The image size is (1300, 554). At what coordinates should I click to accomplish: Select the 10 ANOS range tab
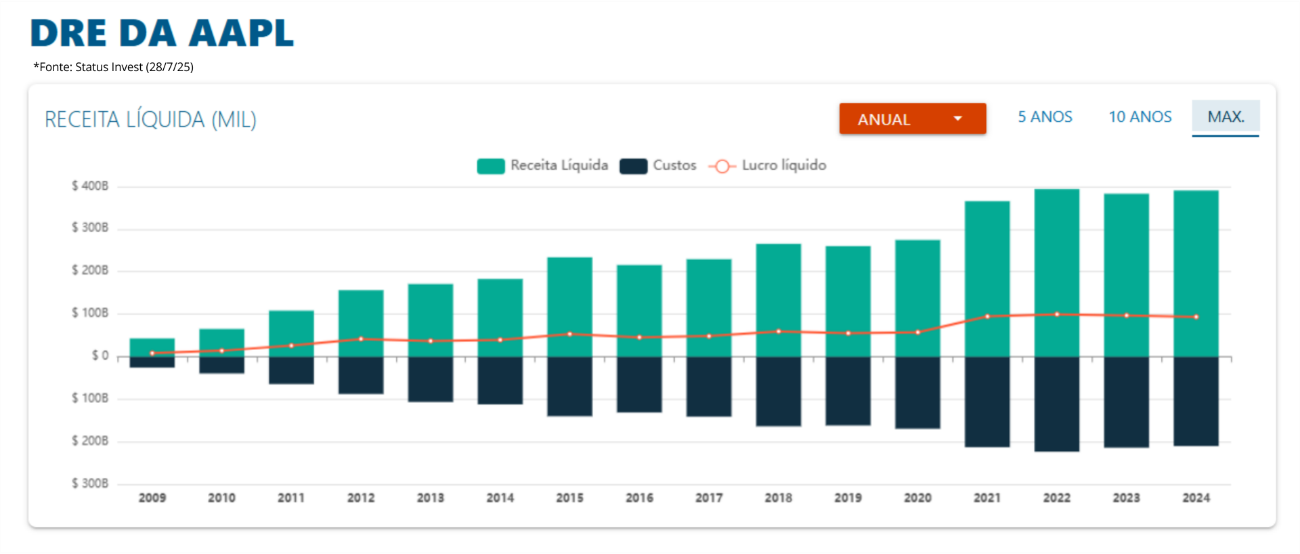[1140, 117]
